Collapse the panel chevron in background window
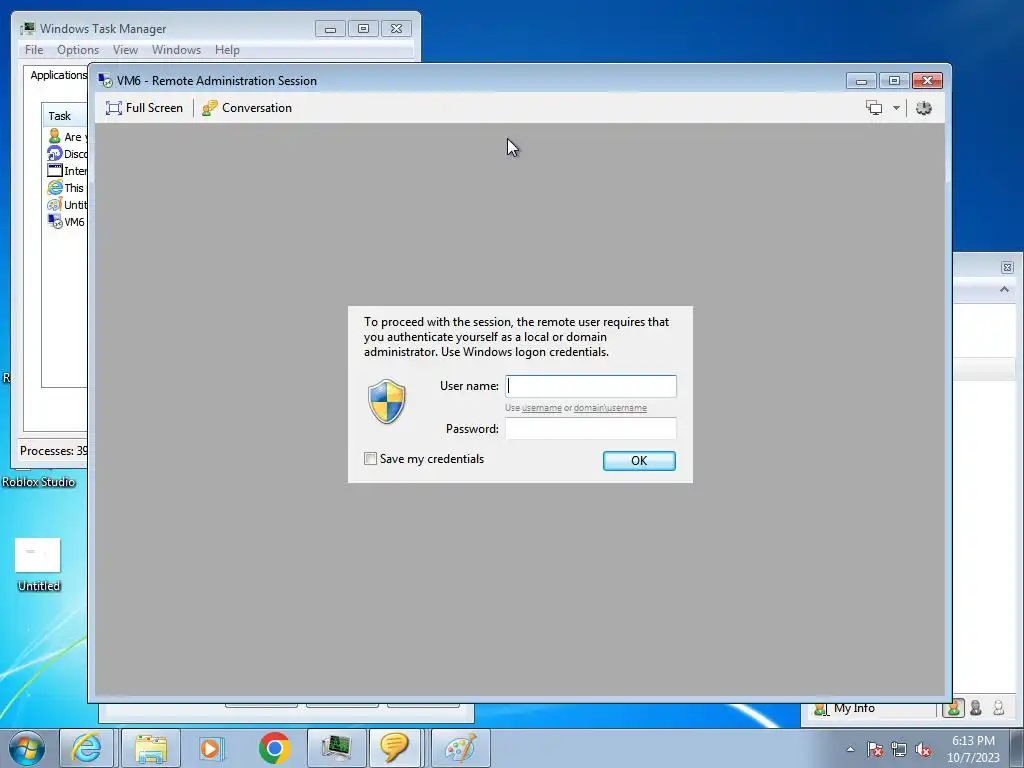Screen dimensions: 1024x768 (1004, 289)
